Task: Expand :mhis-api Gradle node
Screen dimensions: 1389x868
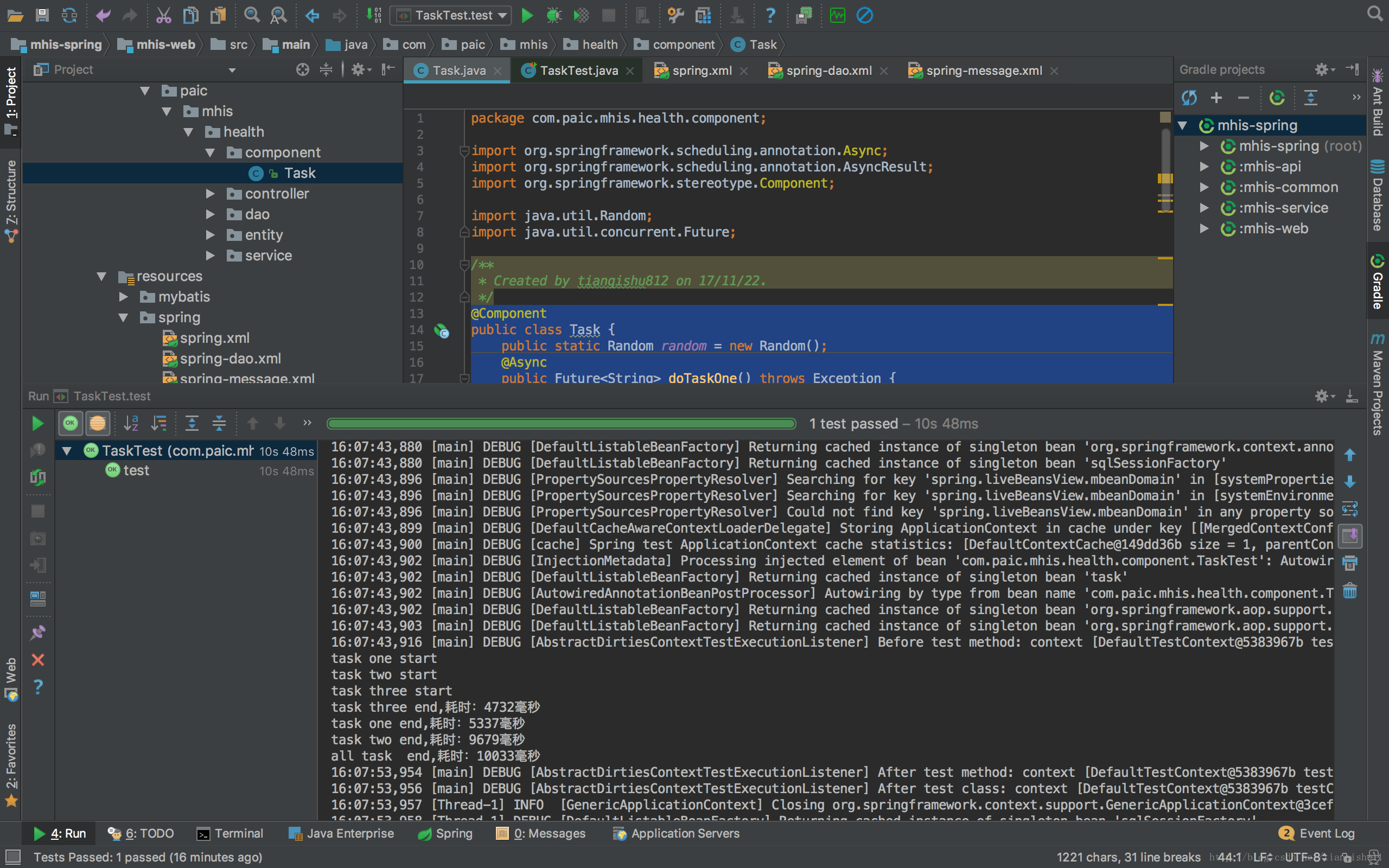Action: [1204, 167]
